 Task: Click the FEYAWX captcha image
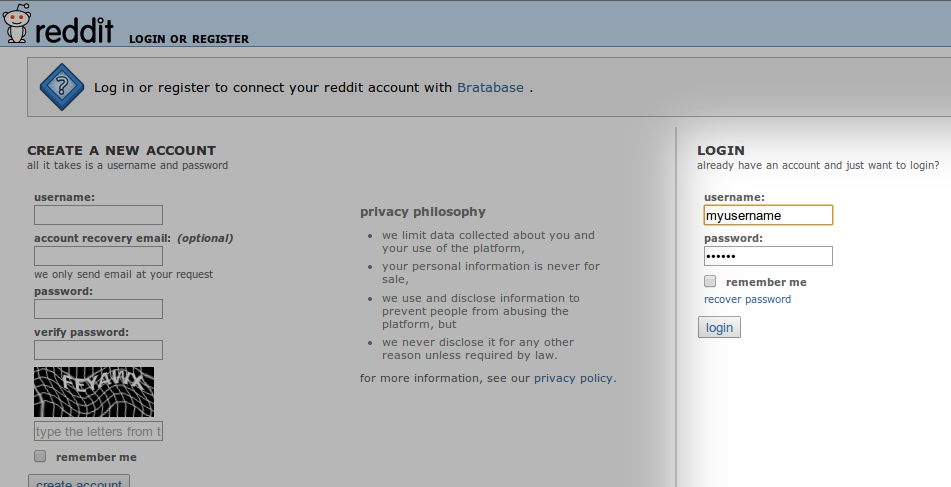pyautogui.click(x=94, y=392)
